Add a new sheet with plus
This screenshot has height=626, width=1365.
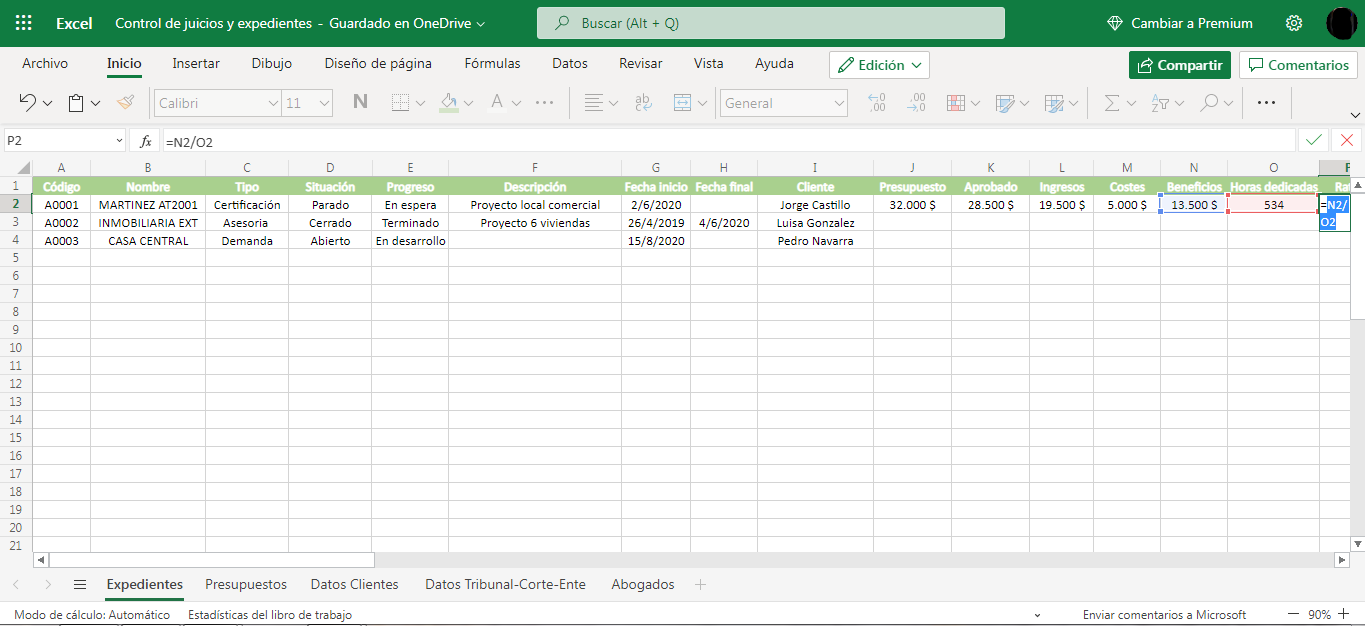[x=700, y=584]
